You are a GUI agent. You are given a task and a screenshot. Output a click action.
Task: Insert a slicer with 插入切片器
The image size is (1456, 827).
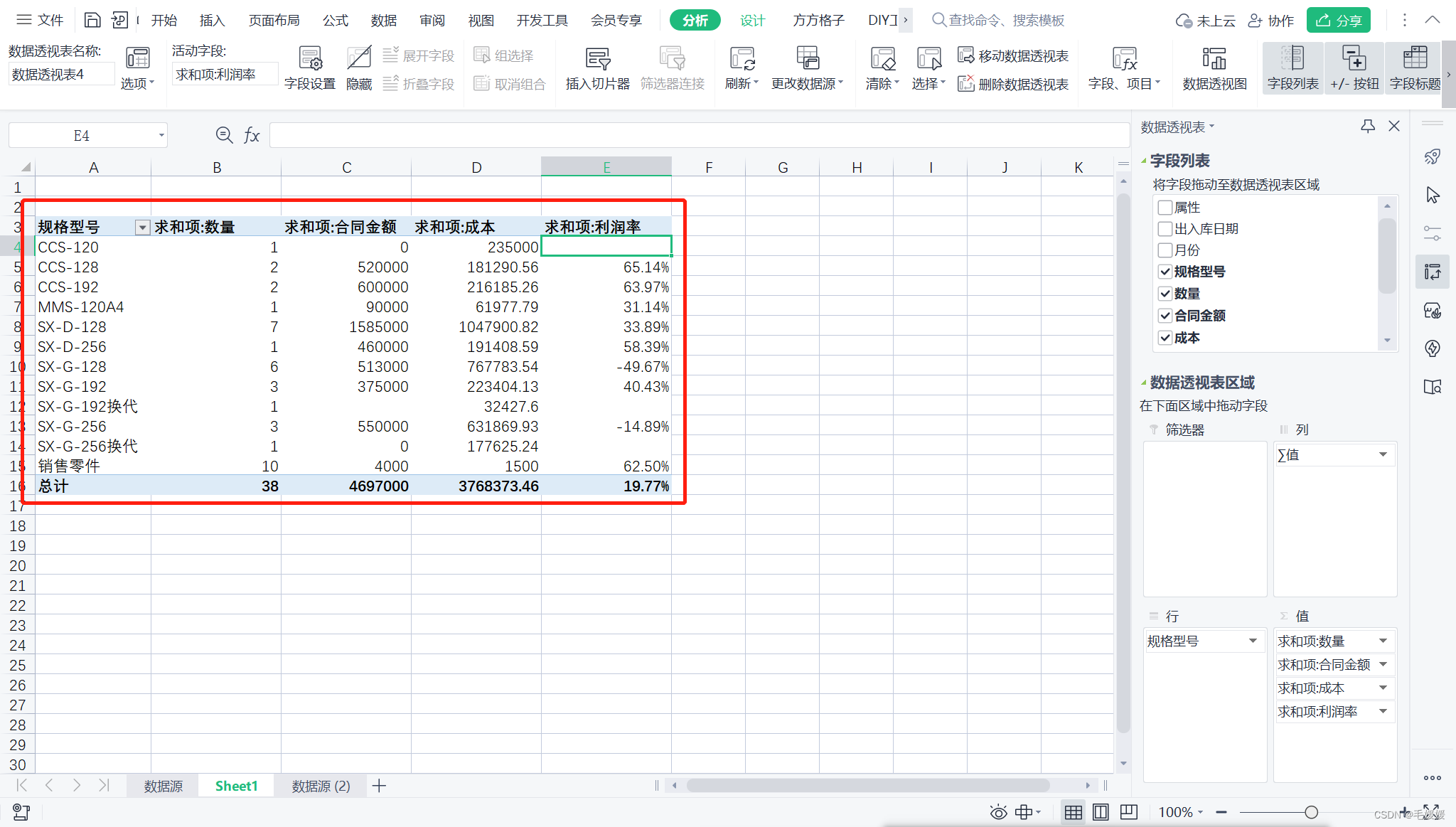pos(597,68)
